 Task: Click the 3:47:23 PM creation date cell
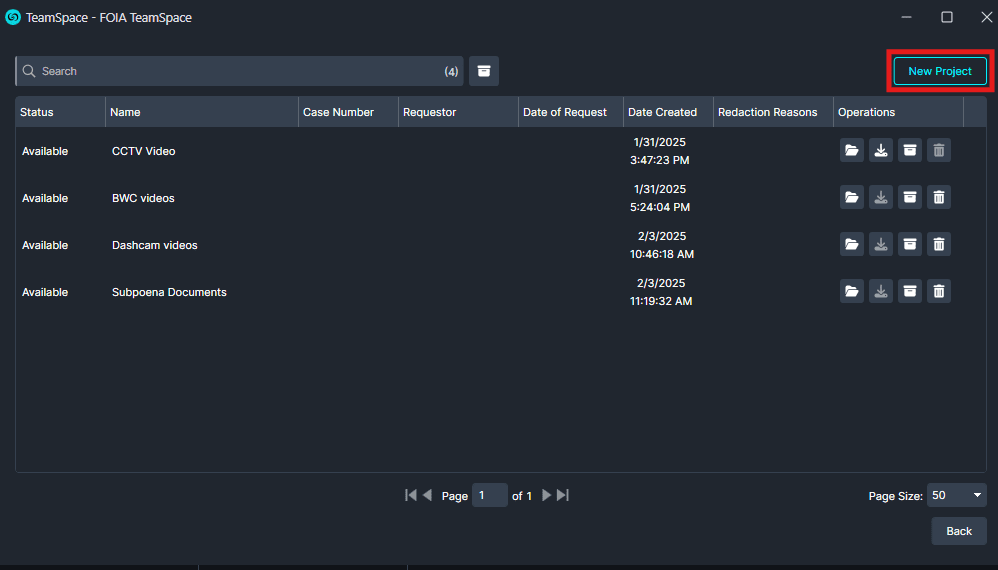pyautogui.click(x=660, y=151)
